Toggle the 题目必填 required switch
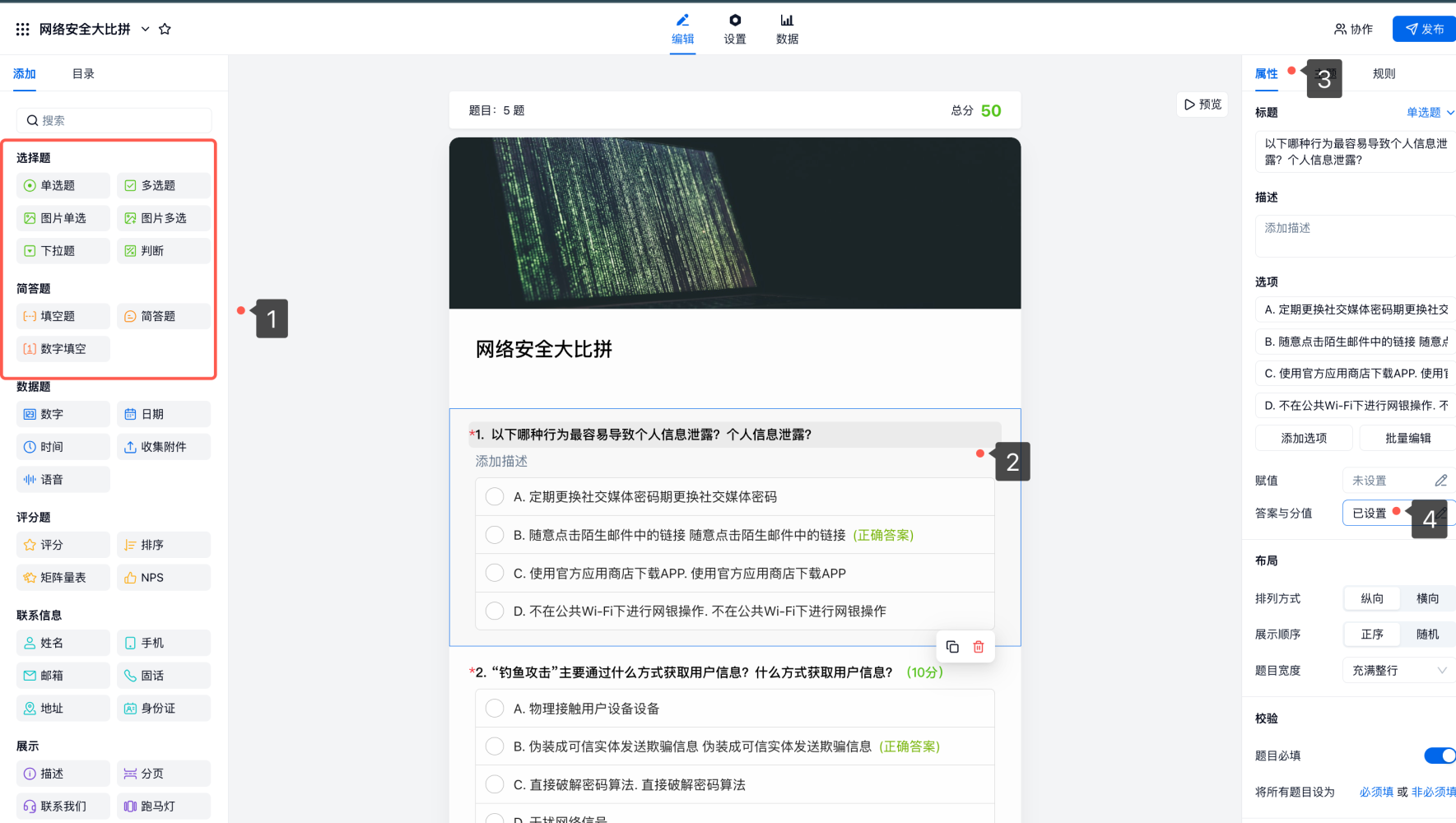Viewport: 1456px width, 823px height. pyautogui.click(x=1439, y=756)
